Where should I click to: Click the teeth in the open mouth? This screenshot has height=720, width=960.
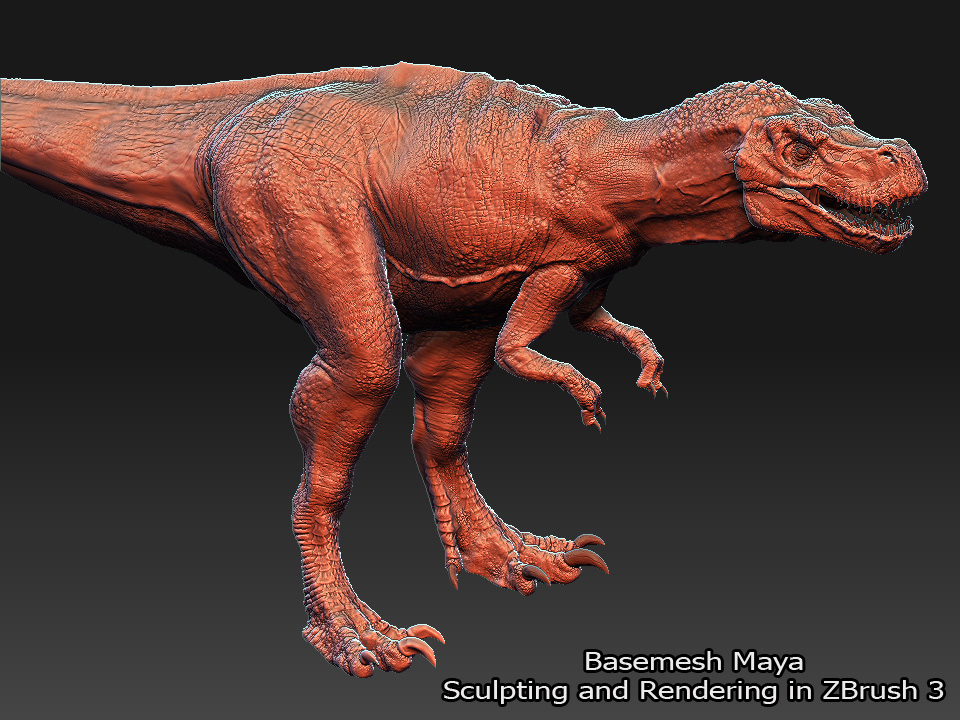(868, 215)
